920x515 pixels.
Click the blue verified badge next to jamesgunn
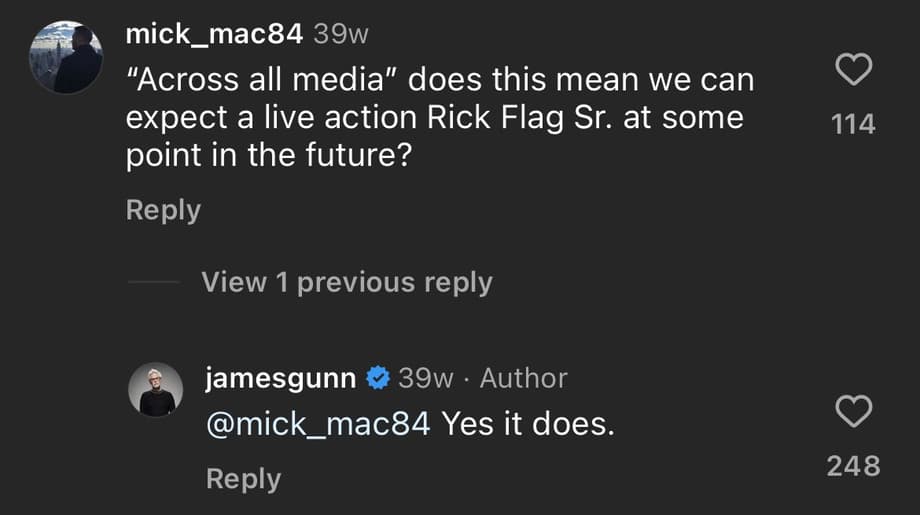click(377, 378)
